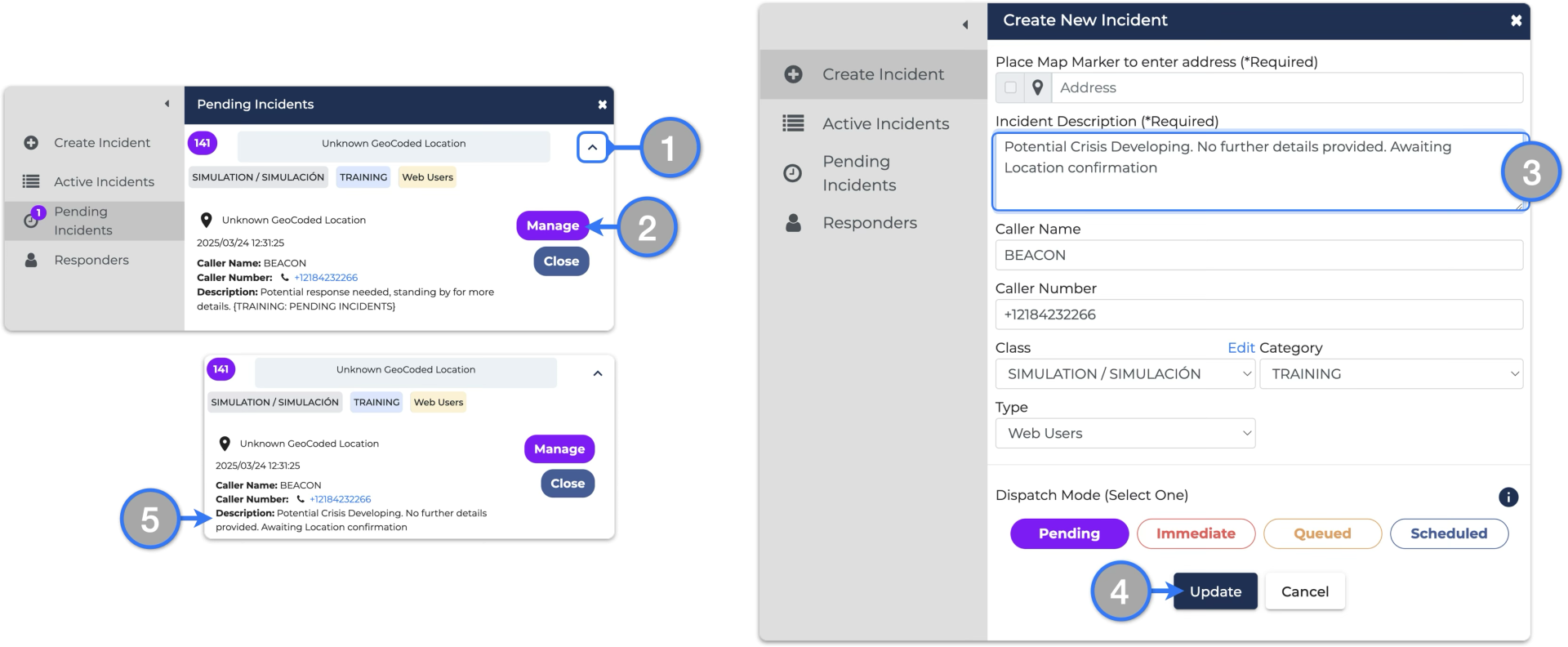1568x647 pixels.
Task: Click the Pending Incidents clock icon in right sidebar
Action: [793, 173]
